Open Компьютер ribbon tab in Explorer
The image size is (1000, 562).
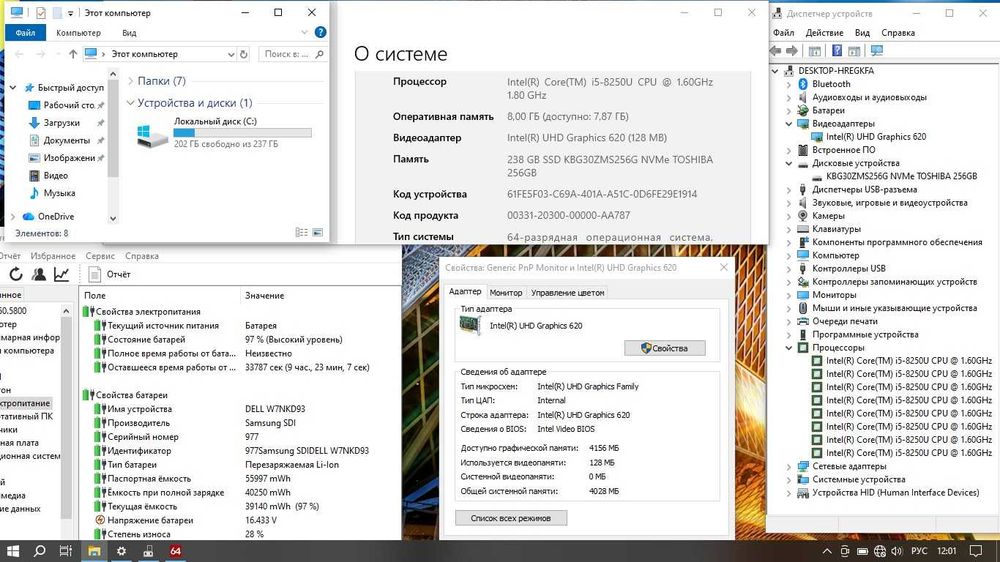[x=78, y=33]
